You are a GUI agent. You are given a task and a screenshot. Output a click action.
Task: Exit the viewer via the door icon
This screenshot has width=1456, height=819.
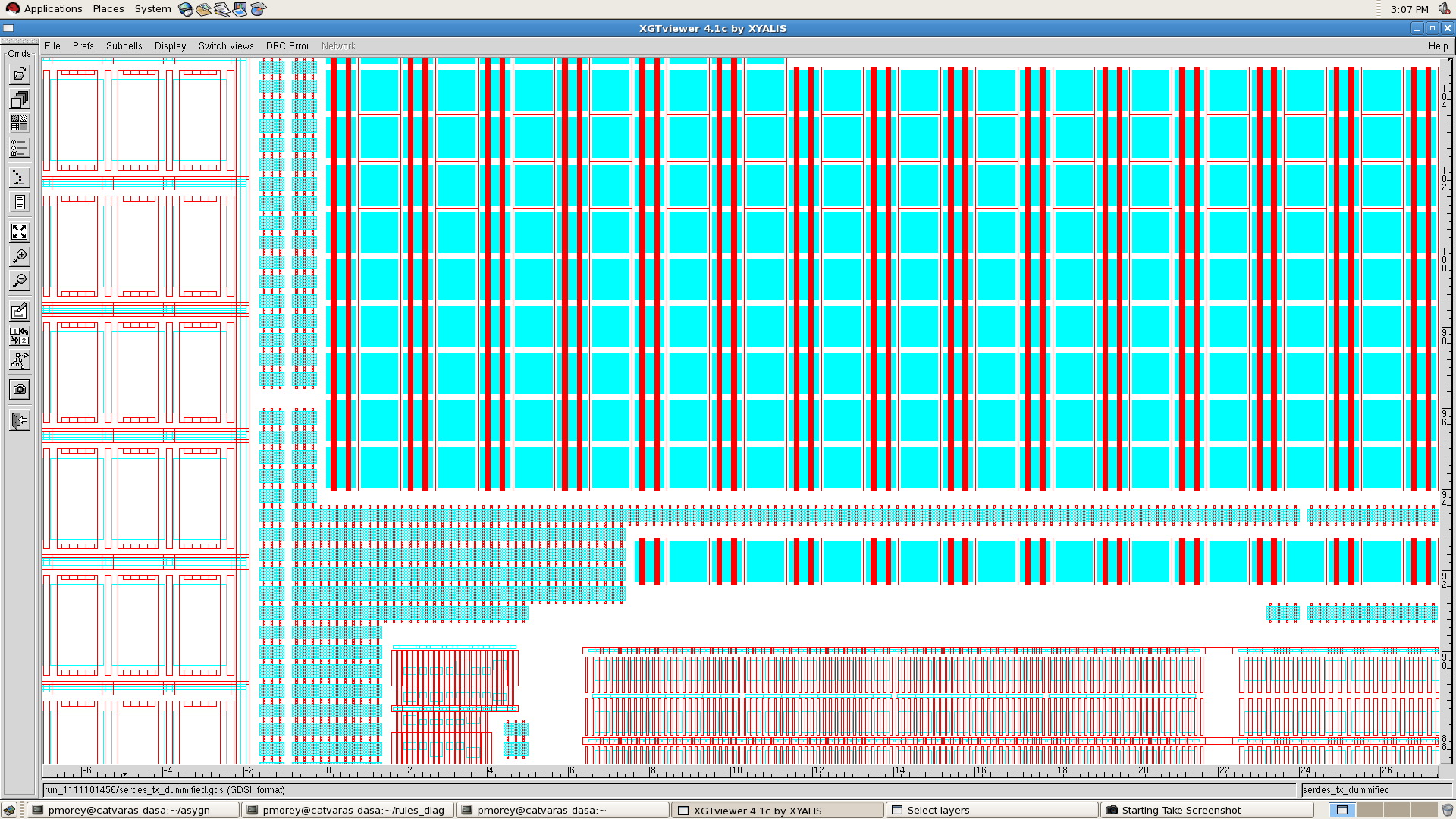point(19,419)
